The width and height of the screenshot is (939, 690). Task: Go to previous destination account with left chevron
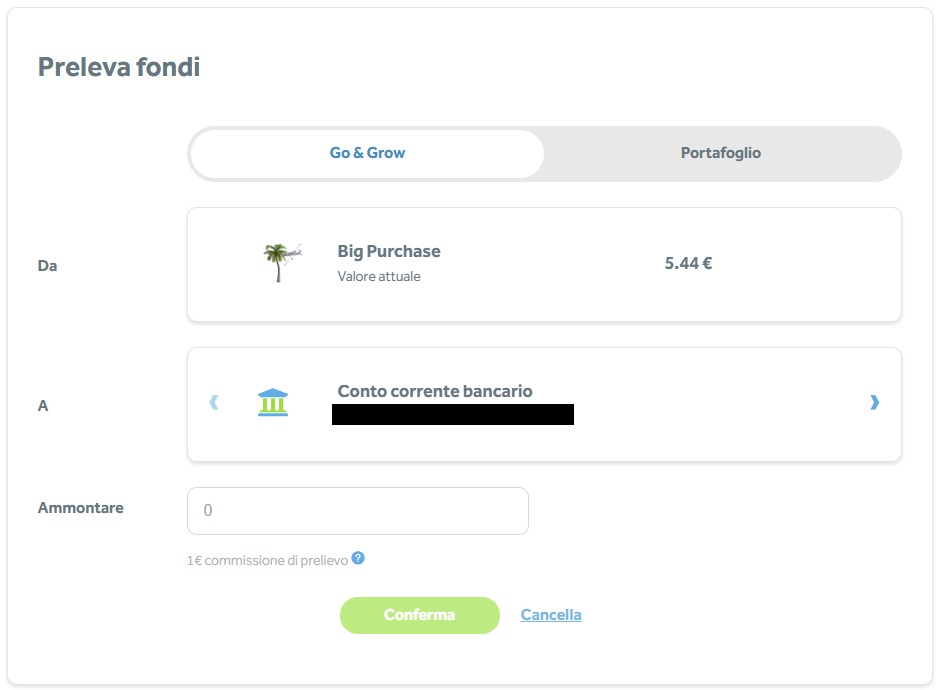click(213, 403)
